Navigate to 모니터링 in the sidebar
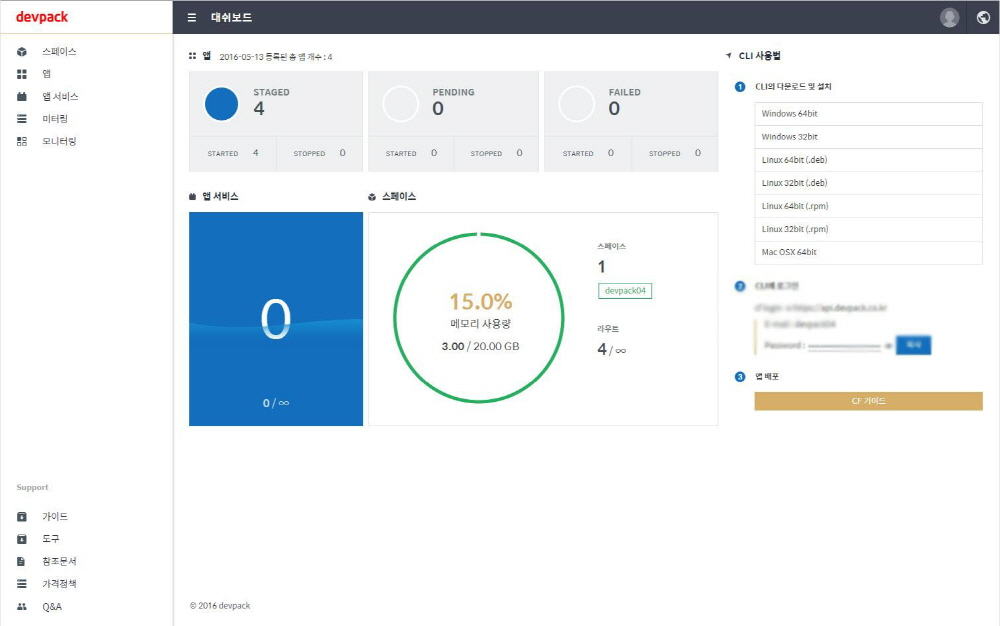The height and width of the screenshot is (626, 1000). click(x=58, y=141)
